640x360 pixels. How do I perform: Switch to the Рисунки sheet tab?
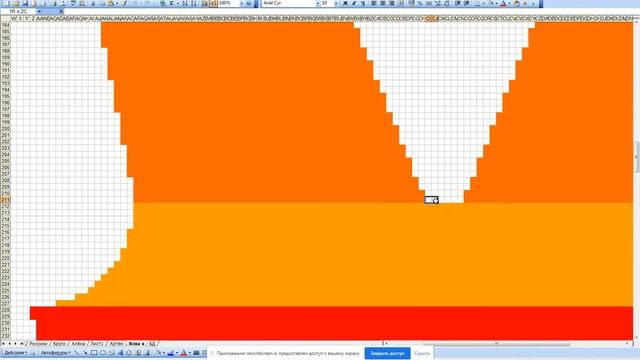pyautogui.click(x=38, y=344)
